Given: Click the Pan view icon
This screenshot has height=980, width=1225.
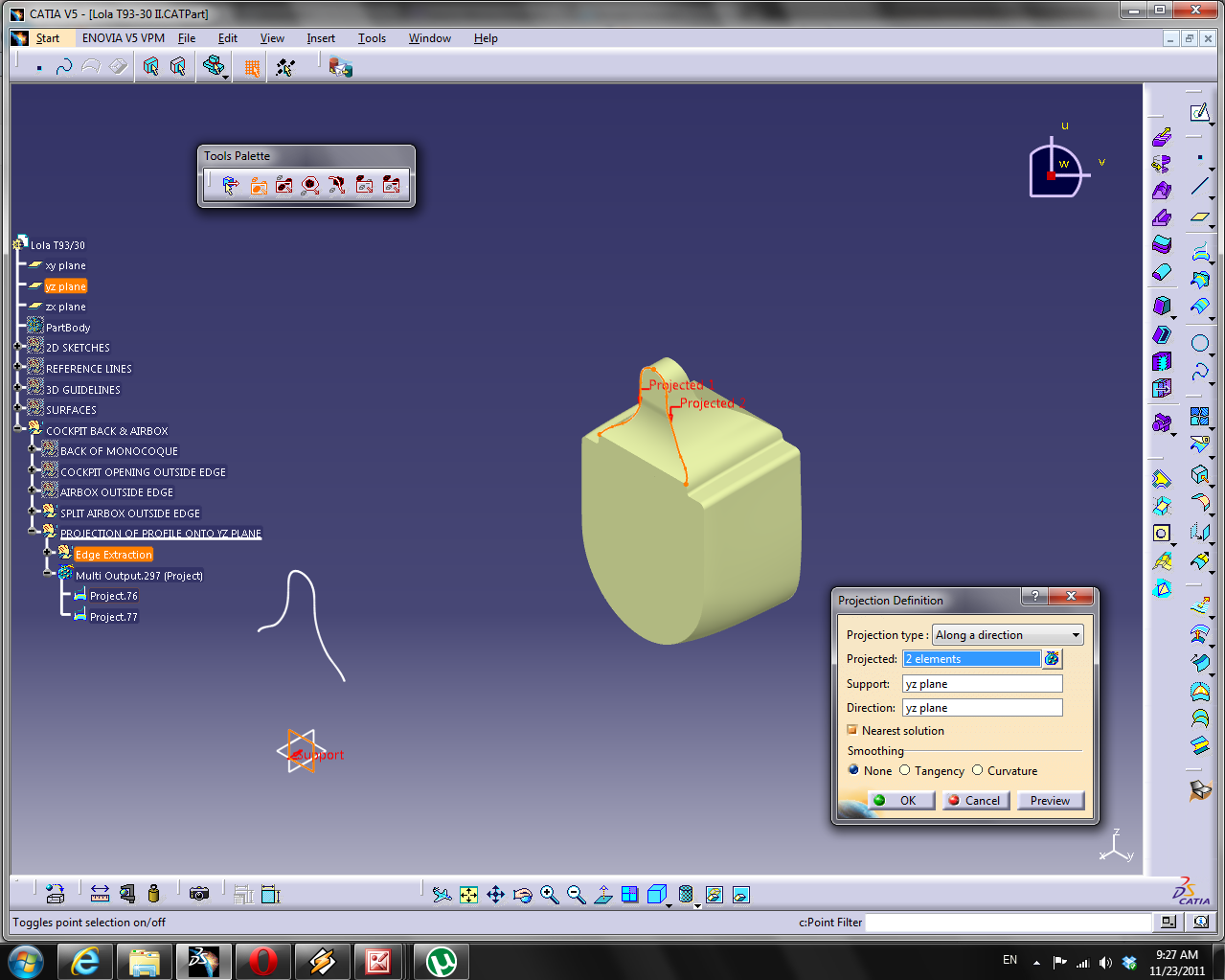Looking at the screenshot, I should click(x=495, y=895).
